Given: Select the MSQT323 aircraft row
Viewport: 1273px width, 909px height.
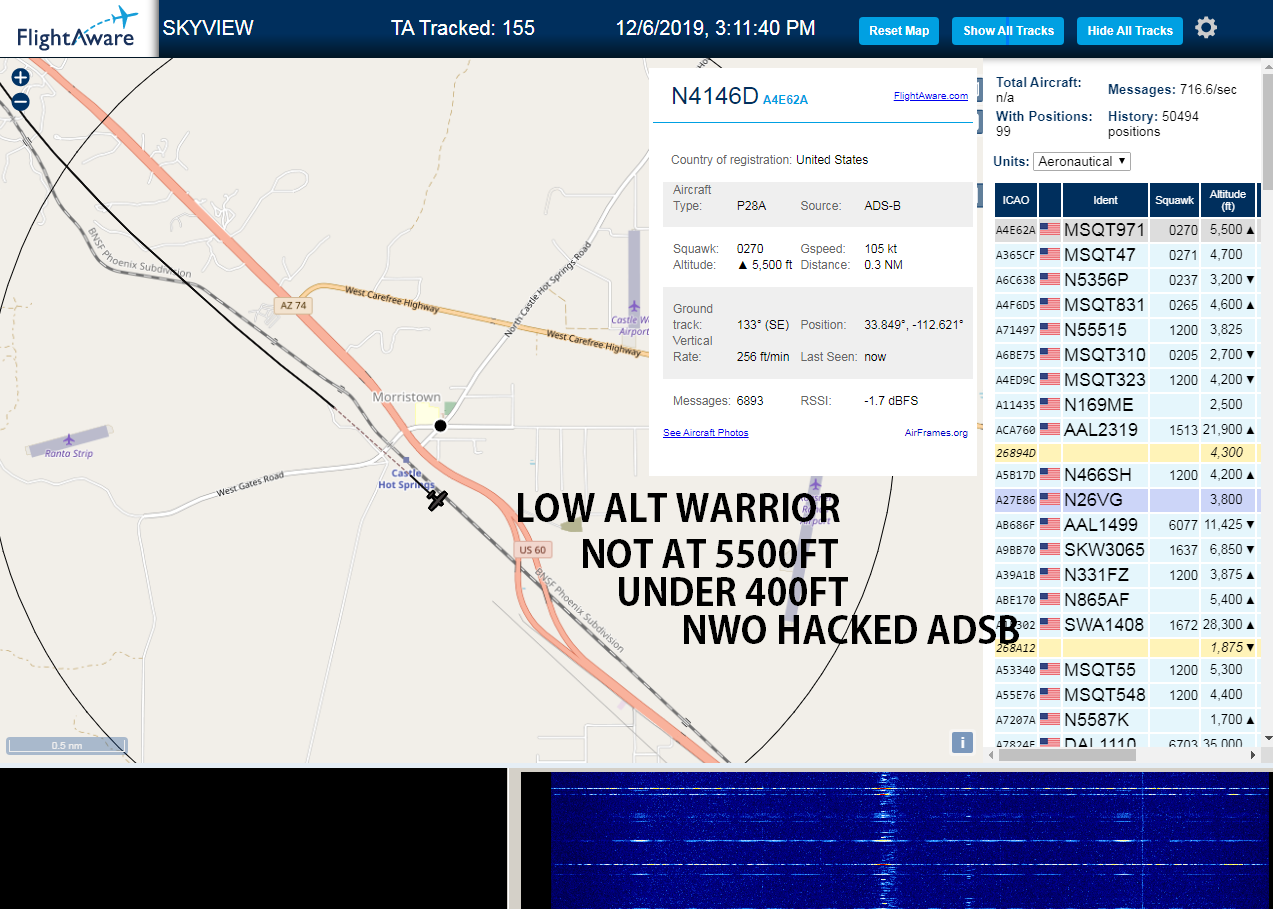Looking at the screenshot, I should pyautogui.click(x=1126, y=380).
